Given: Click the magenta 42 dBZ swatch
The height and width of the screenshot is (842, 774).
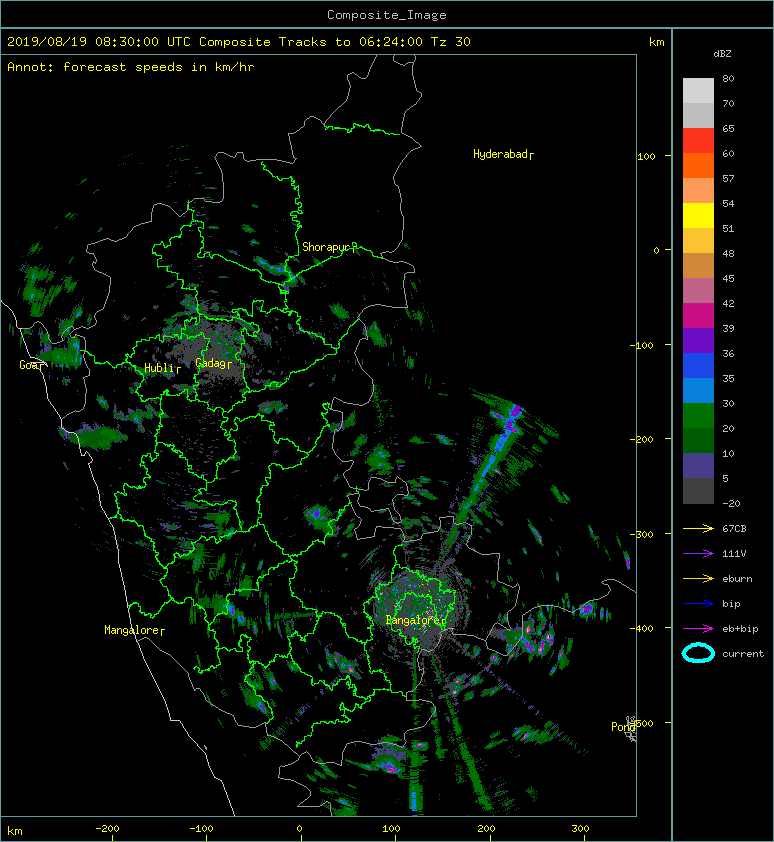Looking at the screenshot, I should tap(698, 315).
